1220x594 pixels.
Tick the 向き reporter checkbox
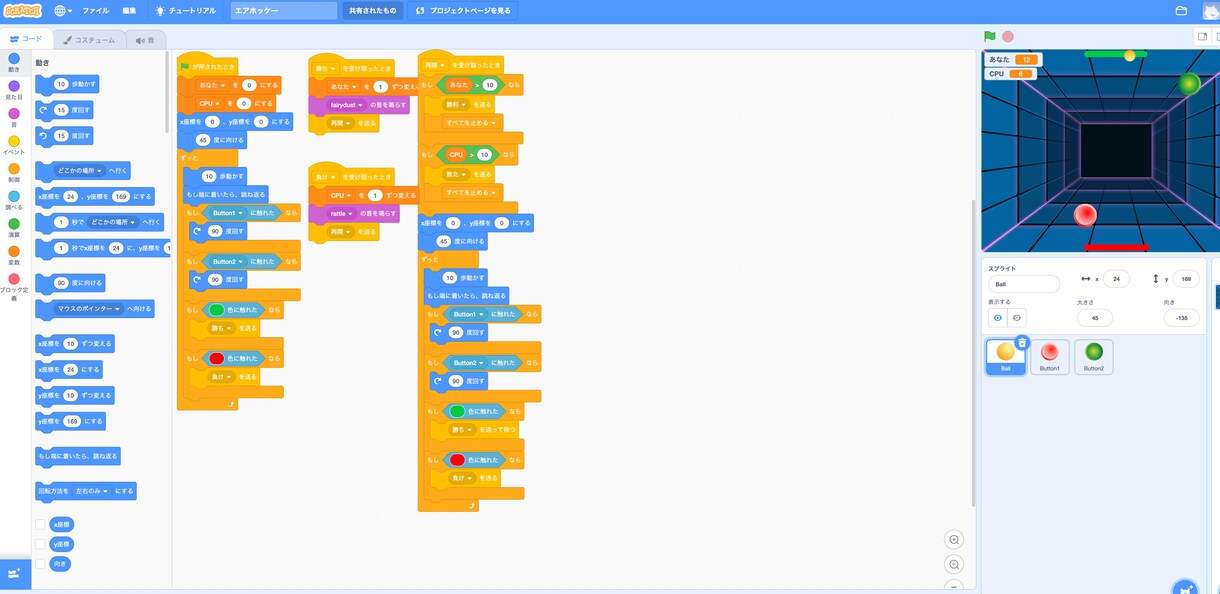[40, 564]
